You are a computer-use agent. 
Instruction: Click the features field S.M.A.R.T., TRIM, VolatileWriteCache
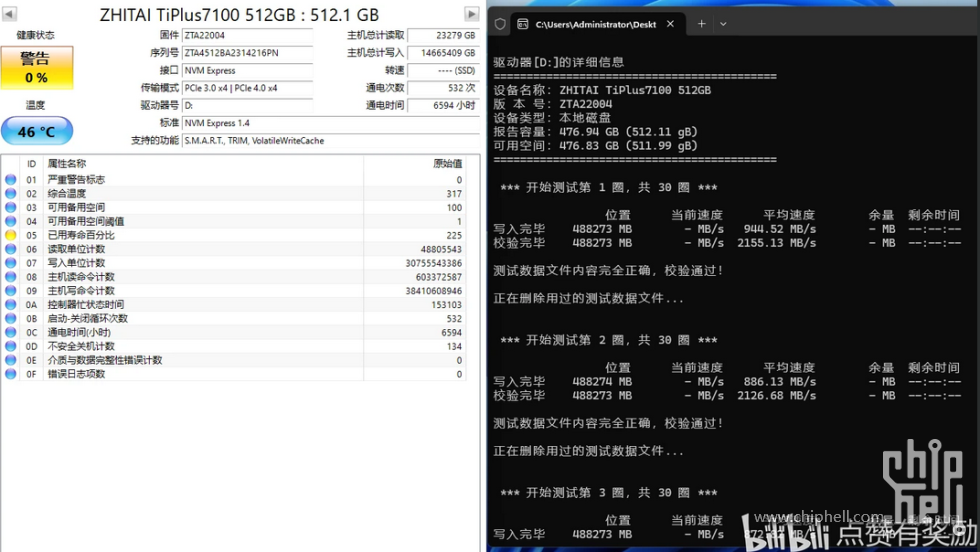331,141
